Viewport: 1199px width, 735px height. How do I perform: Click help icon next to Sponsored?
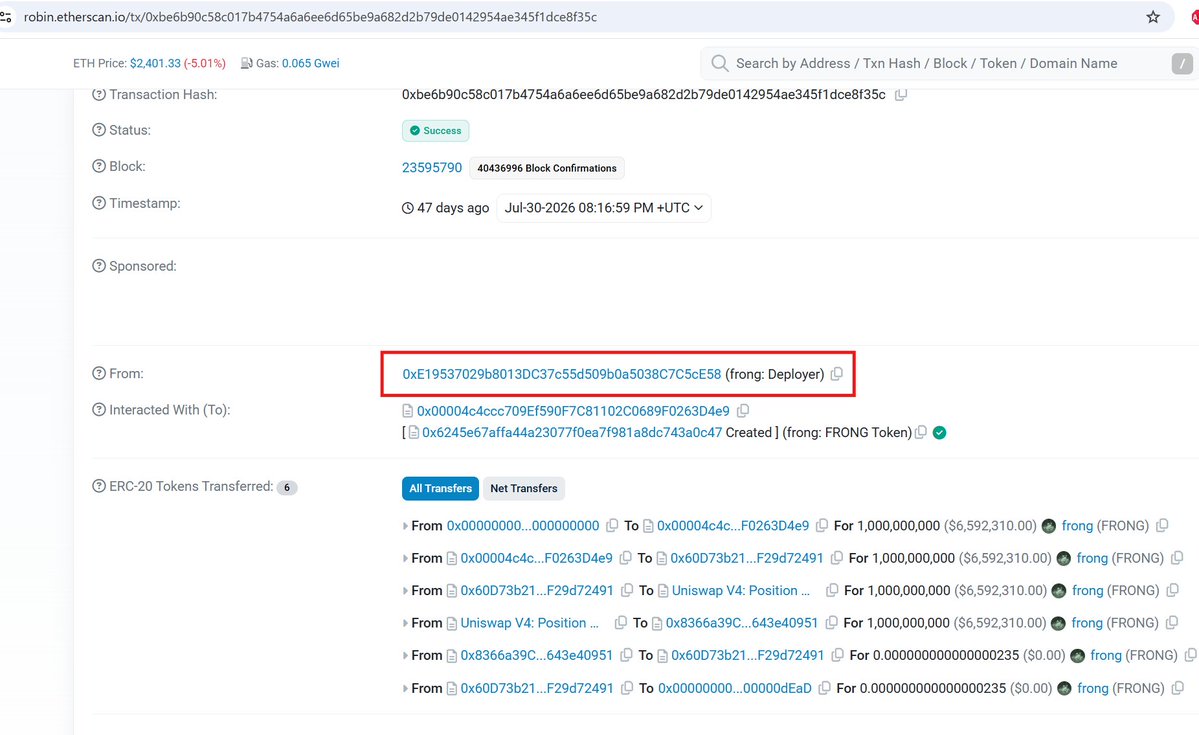tap(99, 265)
